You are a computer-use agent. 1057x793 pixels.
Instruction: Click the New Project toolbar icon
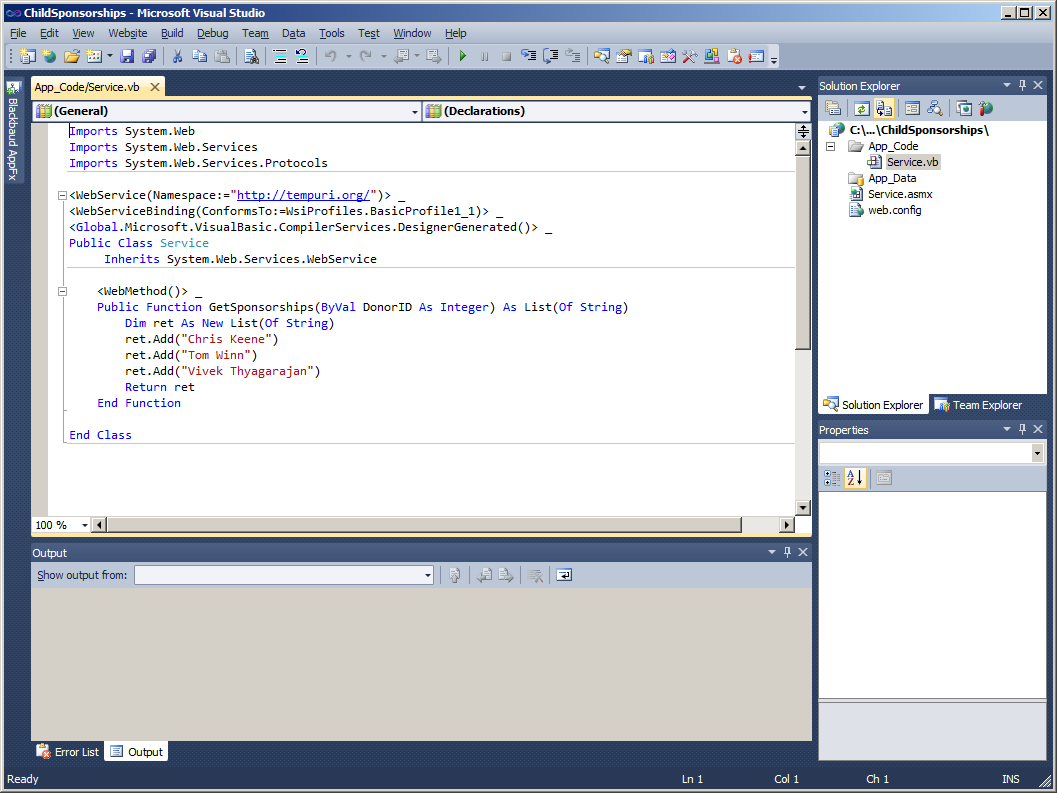(x=28, y=57)
